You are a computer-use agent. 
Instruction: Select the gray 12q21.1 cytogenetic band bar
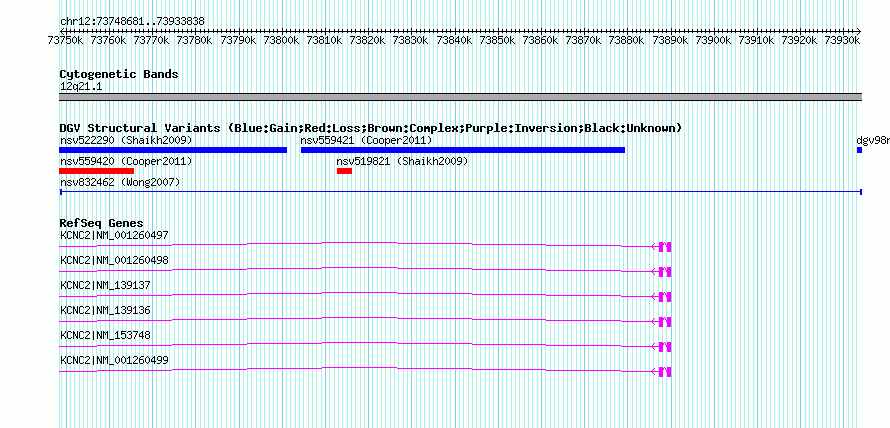click(x=460, y=97)
